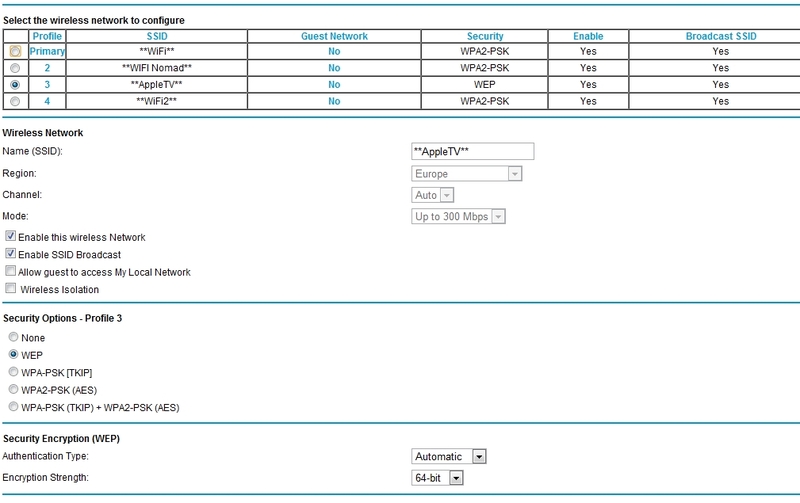Screen dimensions: 800x503
Task: Select profile 3 radio button
Action: click(x=15, y=85)
